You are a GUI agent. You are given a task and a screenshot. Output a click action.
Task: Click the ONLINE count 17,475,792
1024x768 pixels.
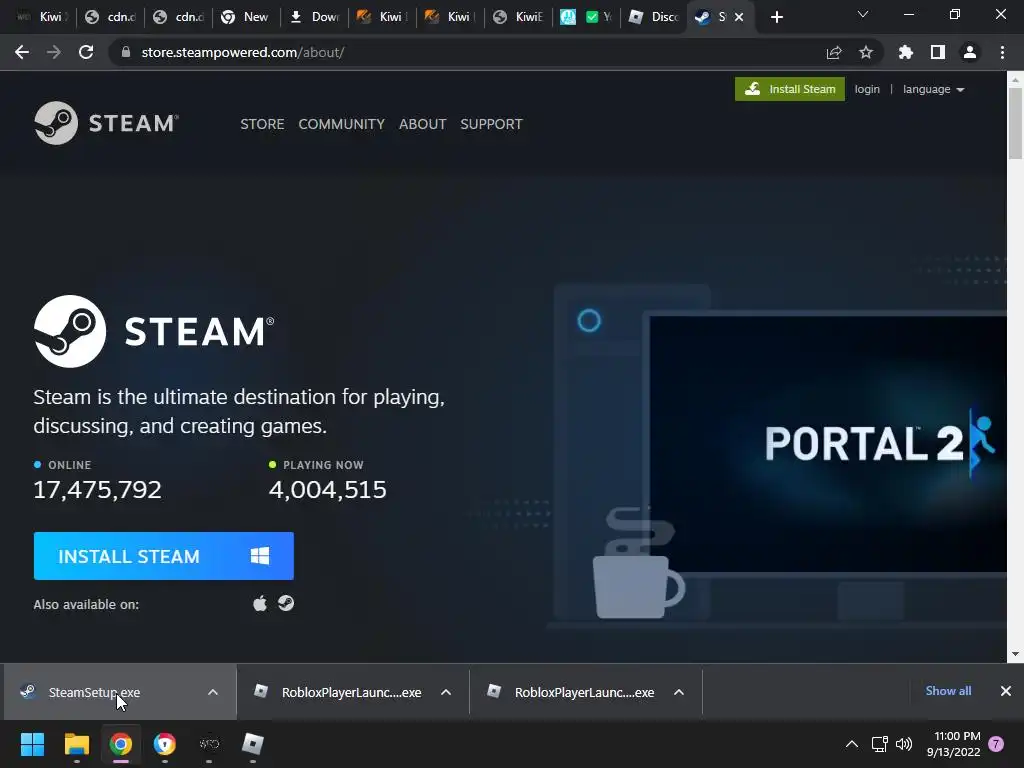pyautogui.click(x=97, y=490)
